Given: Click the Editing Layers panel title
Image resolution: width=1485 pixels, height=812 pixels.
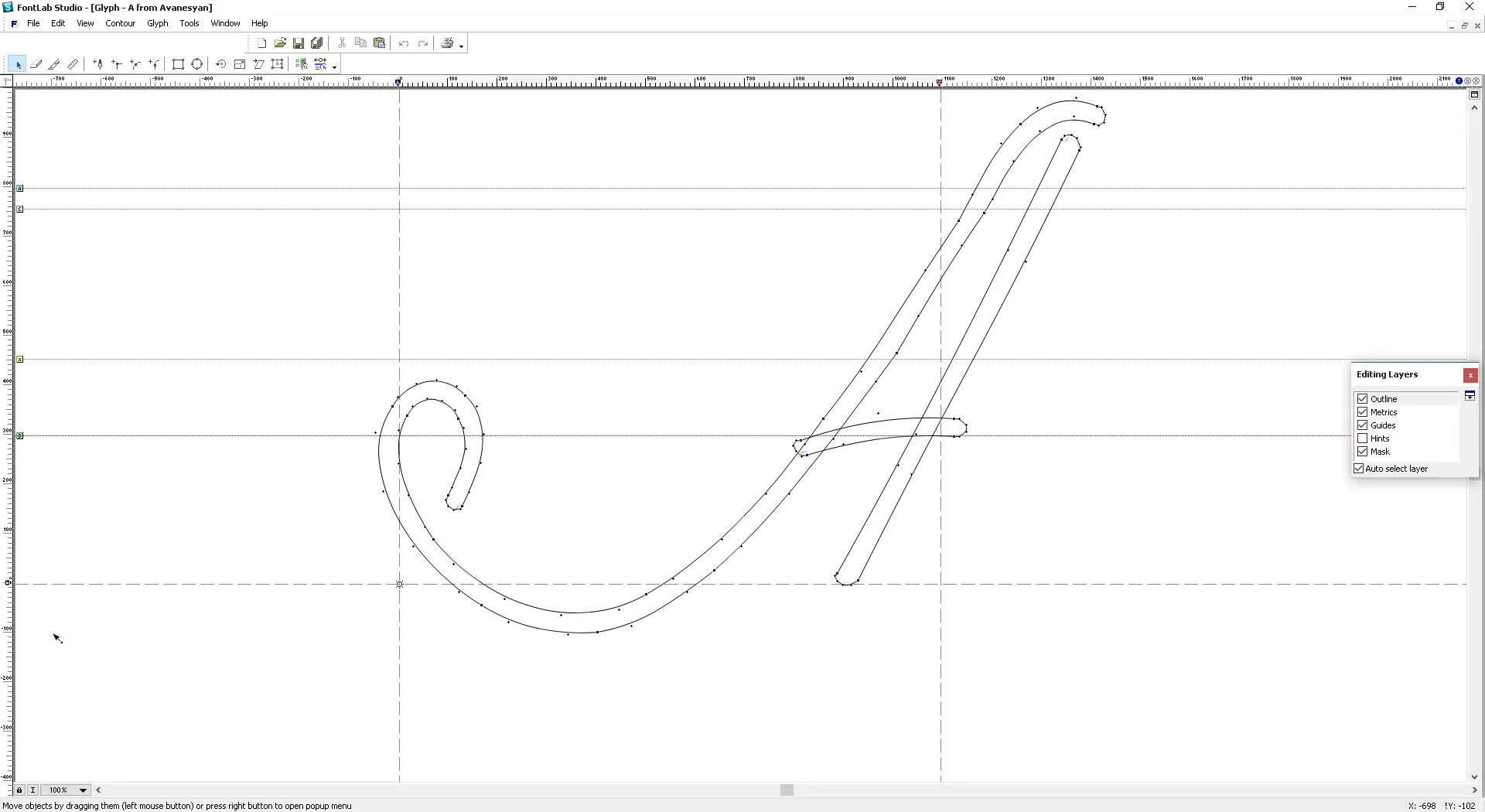Looking at the screenshot, I should pyautogui.click(x=1387, y=374).
